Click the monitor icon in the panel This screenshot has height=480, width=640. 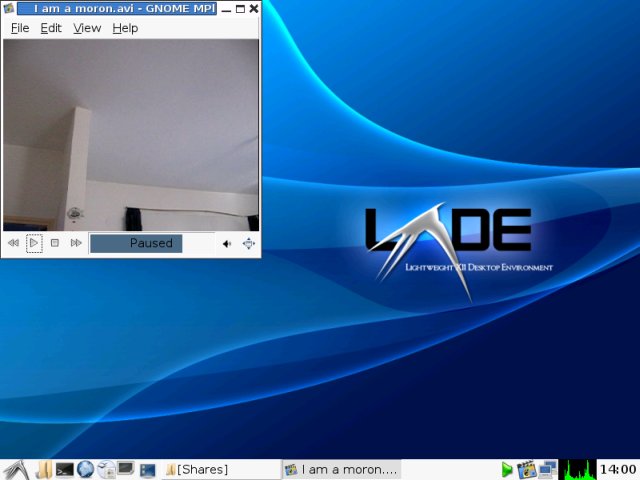click(126, 469)
